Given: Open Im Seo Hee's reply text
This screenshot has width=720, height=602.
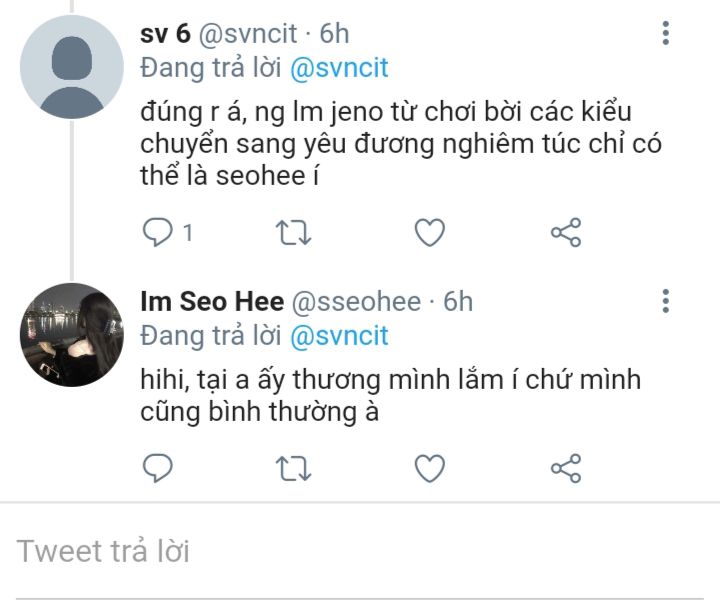Looking at the screenshot, I should (390, 395).
